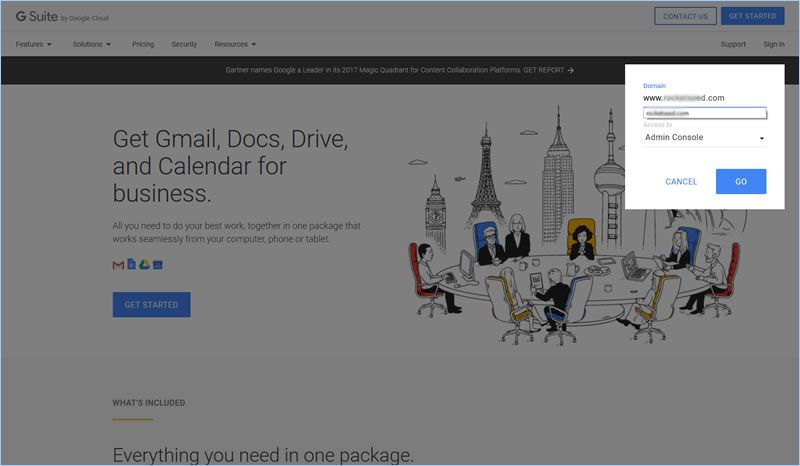
Task: Open the Solutions dropdown menu
Action: pyautogui.click(x=92, y=44)
